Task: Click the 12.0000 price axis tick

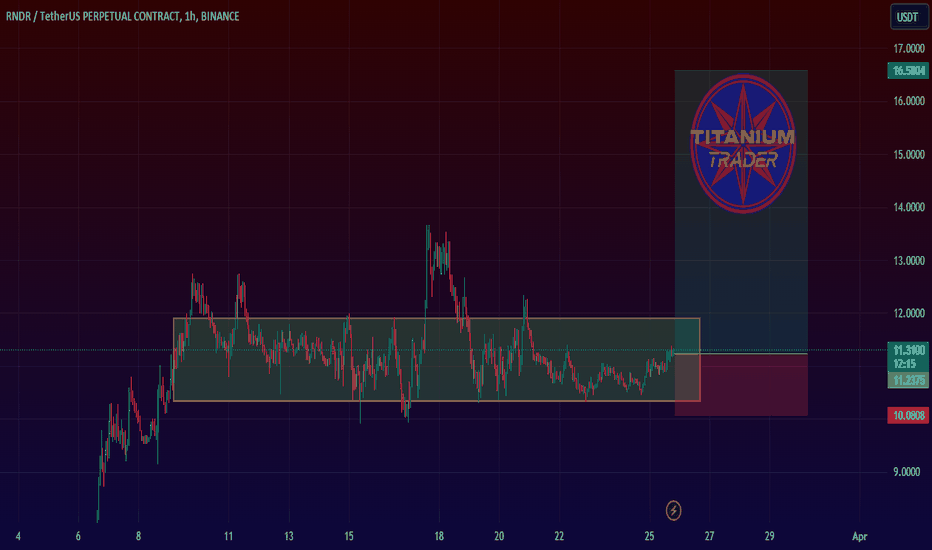Action: click(x=909, y=313)
